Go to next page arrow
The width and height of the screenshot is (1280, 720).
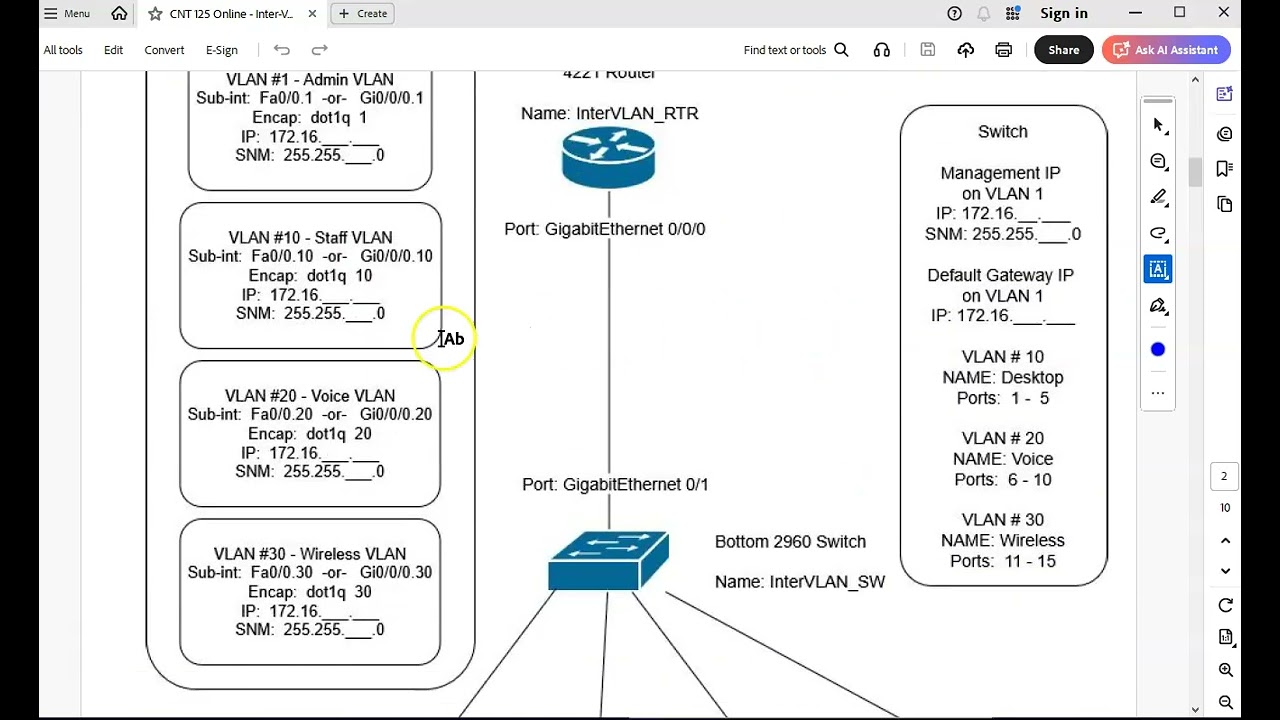tap(1225, 571)
